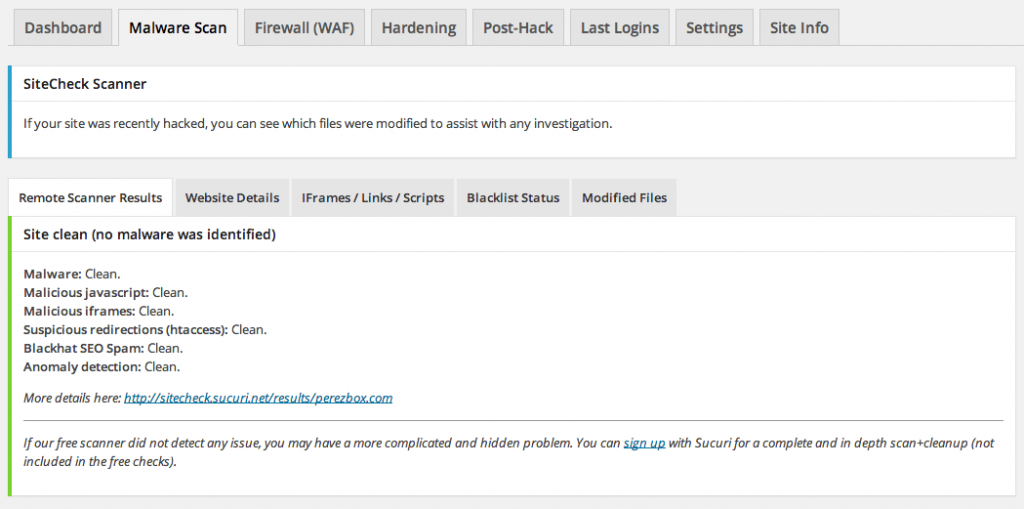Screen dimensions: 1024x509
Task: Click the 'Anomaly detection' result line
Action: (101, 367)
